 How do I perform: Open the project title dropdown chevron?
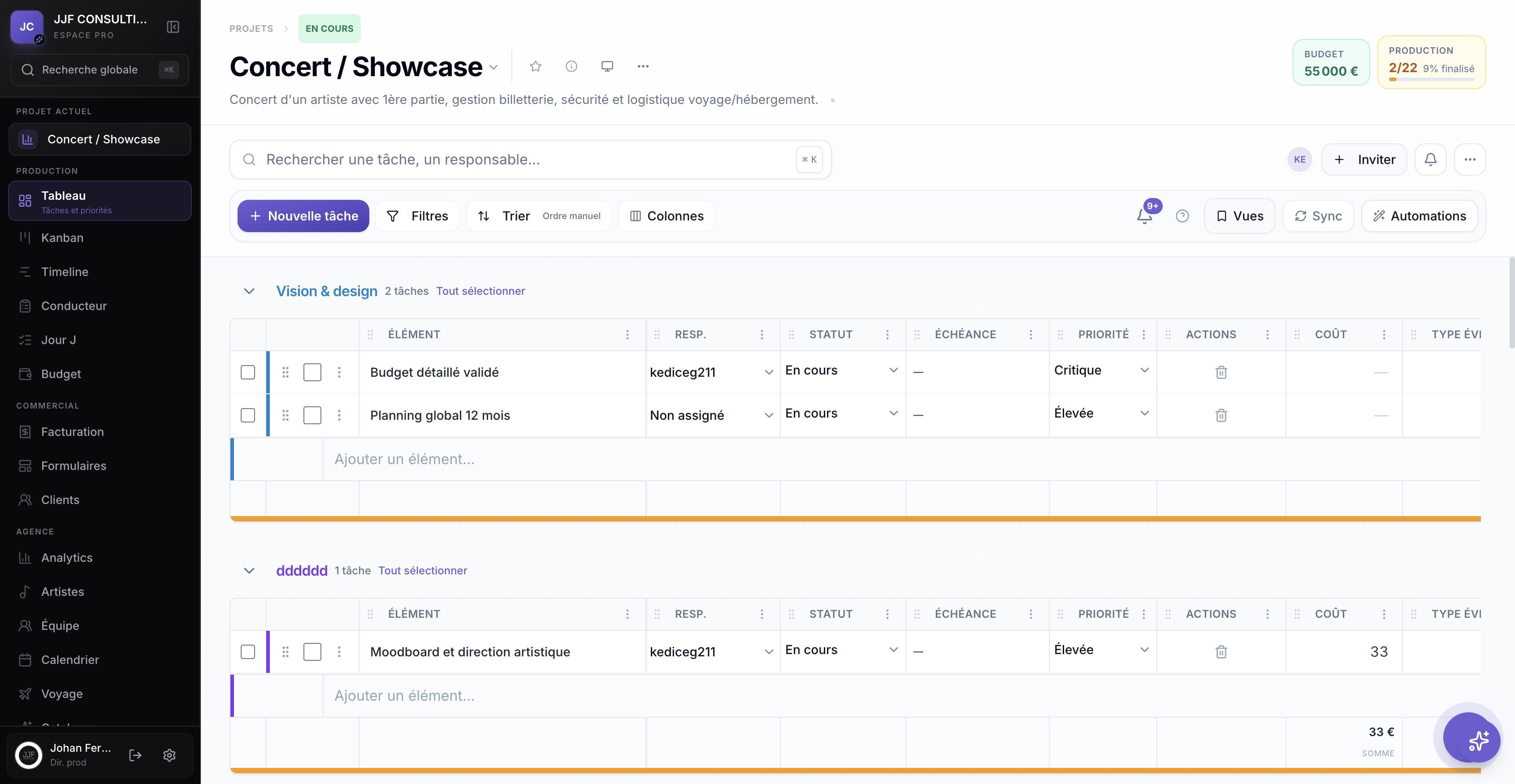[493, 67]
